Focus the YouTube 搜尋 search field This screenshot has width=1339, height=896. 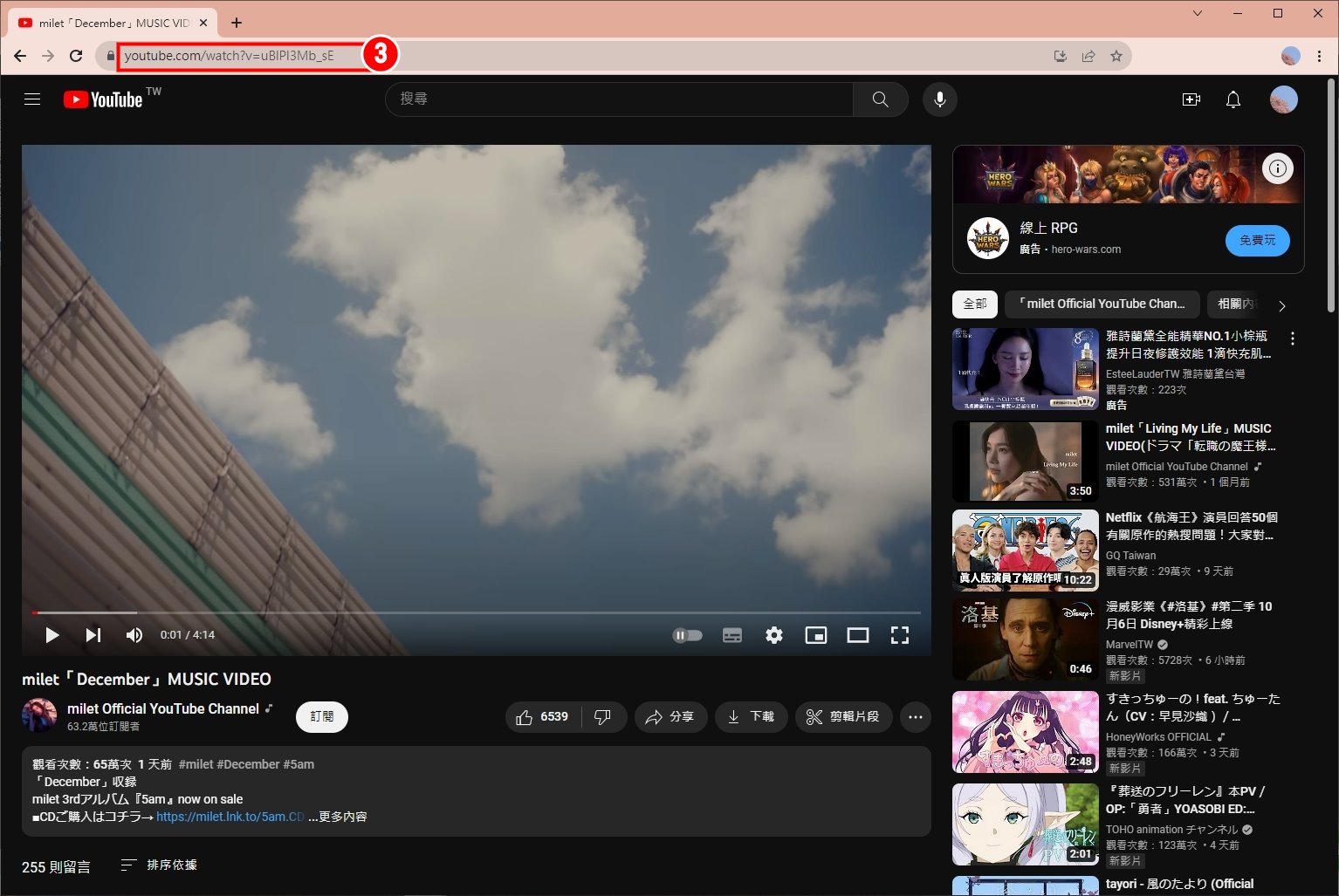pos(619,99)
